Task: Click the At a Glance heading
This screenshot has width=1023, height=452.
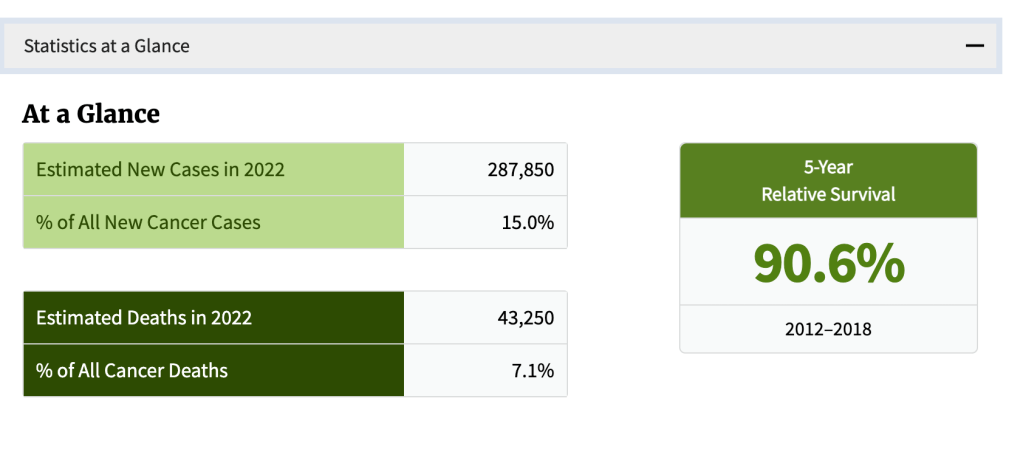Action: tap(91, 114)
